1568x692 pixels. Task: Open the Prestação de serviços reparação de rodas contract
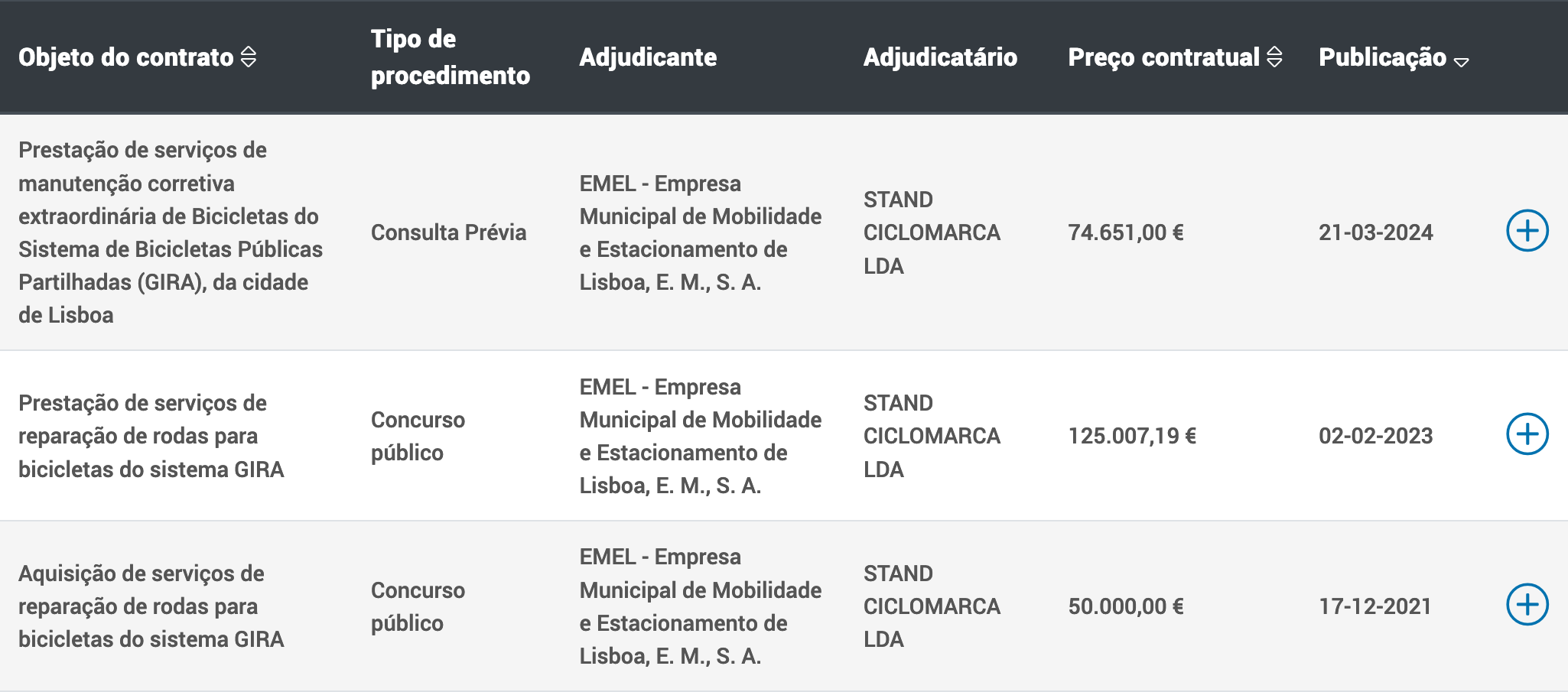pos(151,436)
